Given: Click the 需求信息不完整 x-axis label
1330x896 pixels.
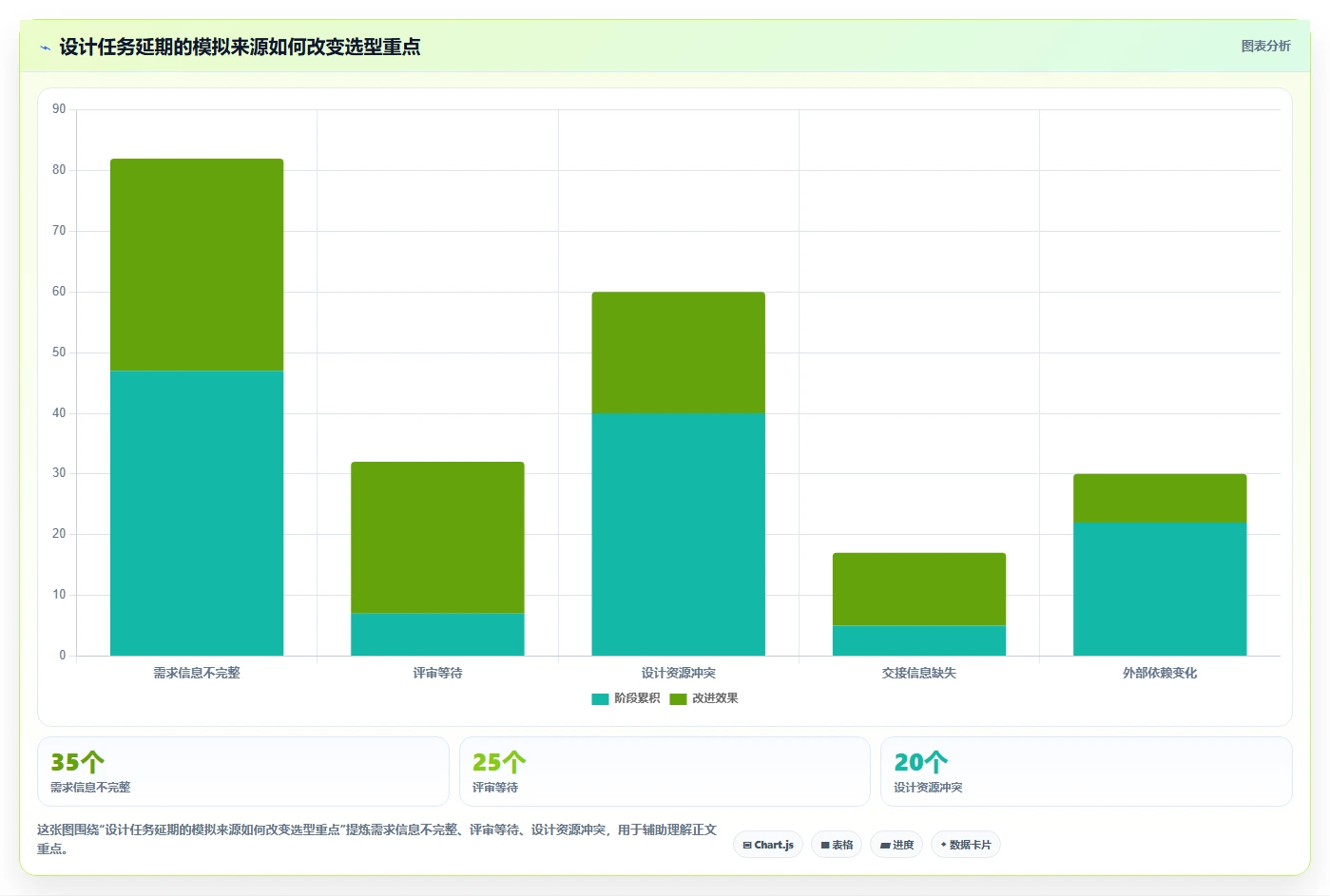Looking at the screenshot, I should [197, 673].
